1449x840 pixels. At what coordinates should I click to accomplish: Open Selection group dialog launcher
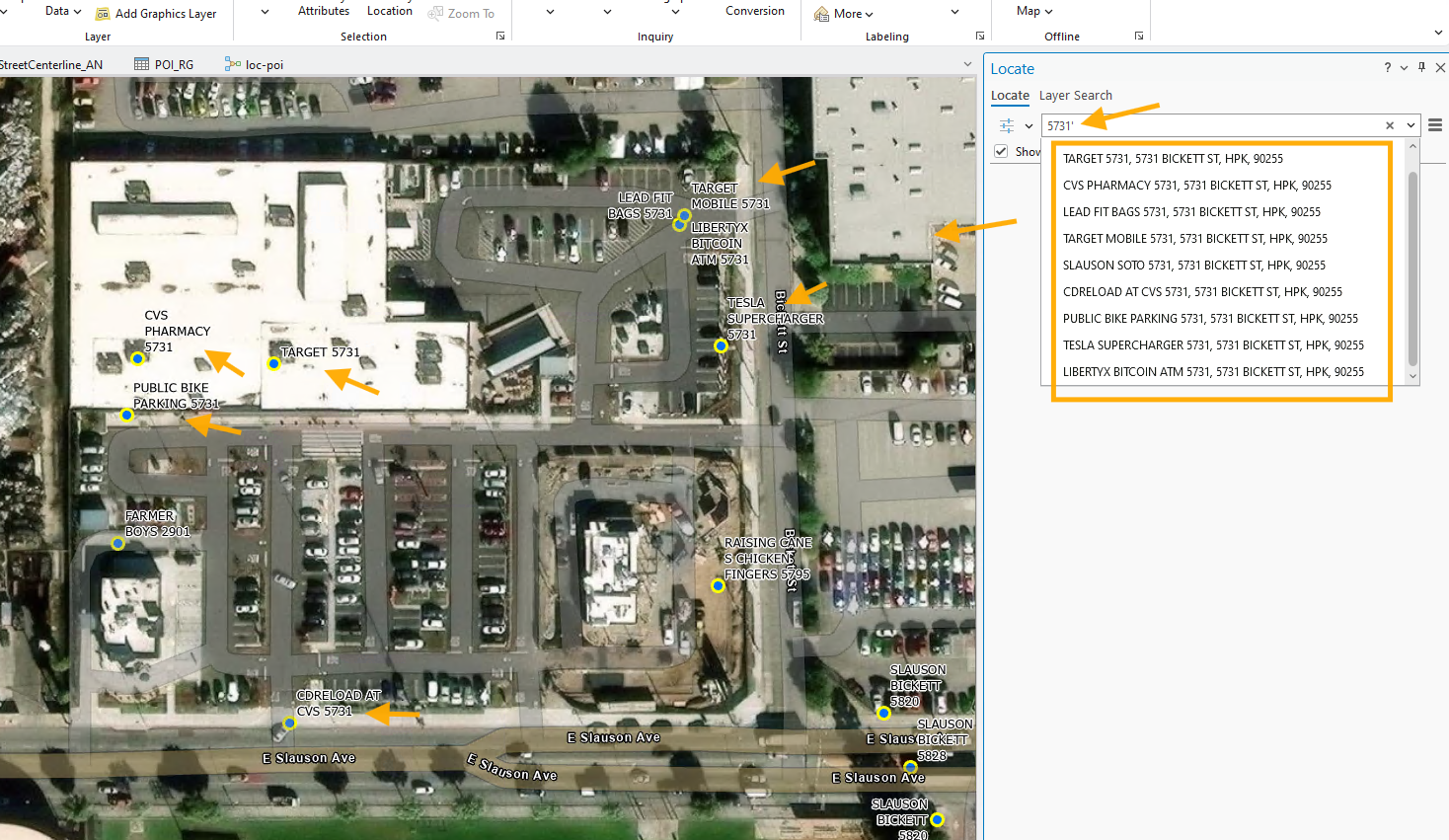coord(500,37)
